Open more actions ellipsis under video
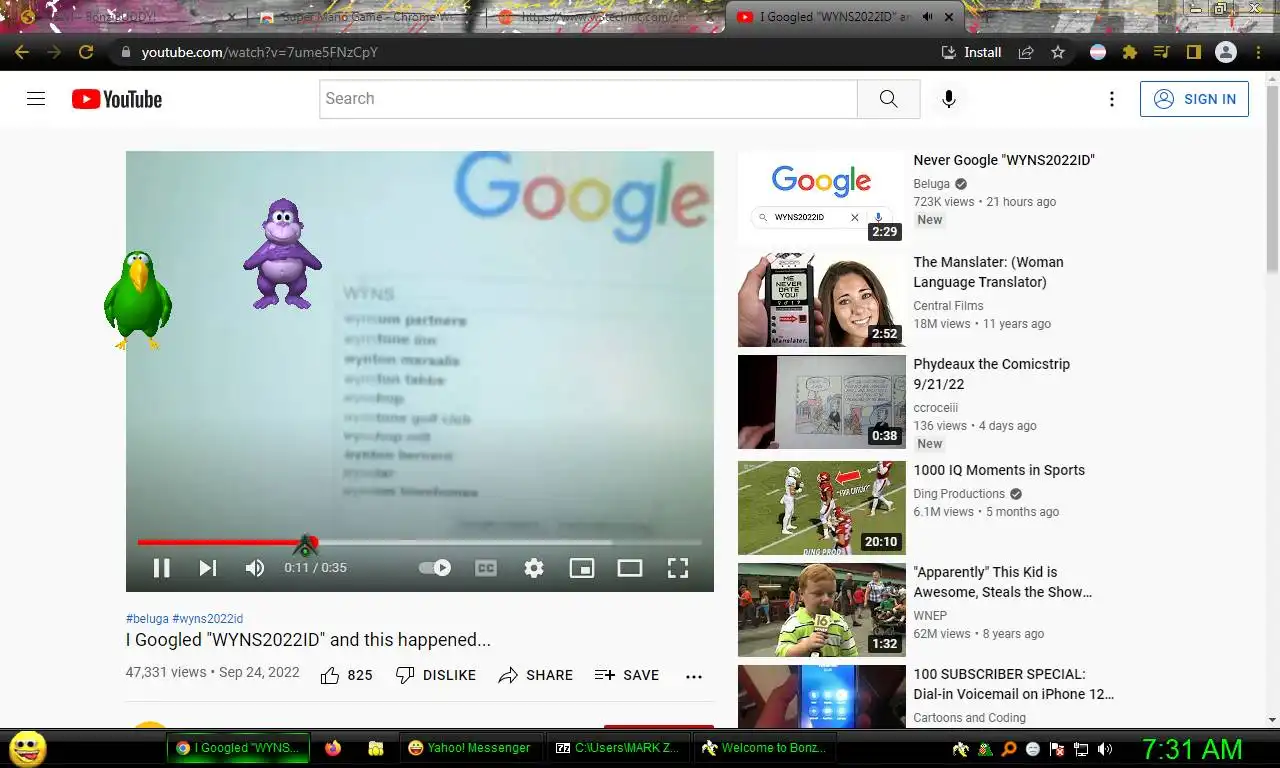Image resolution: width=1280 pixels, height=768 pixels. pos(694,676)
